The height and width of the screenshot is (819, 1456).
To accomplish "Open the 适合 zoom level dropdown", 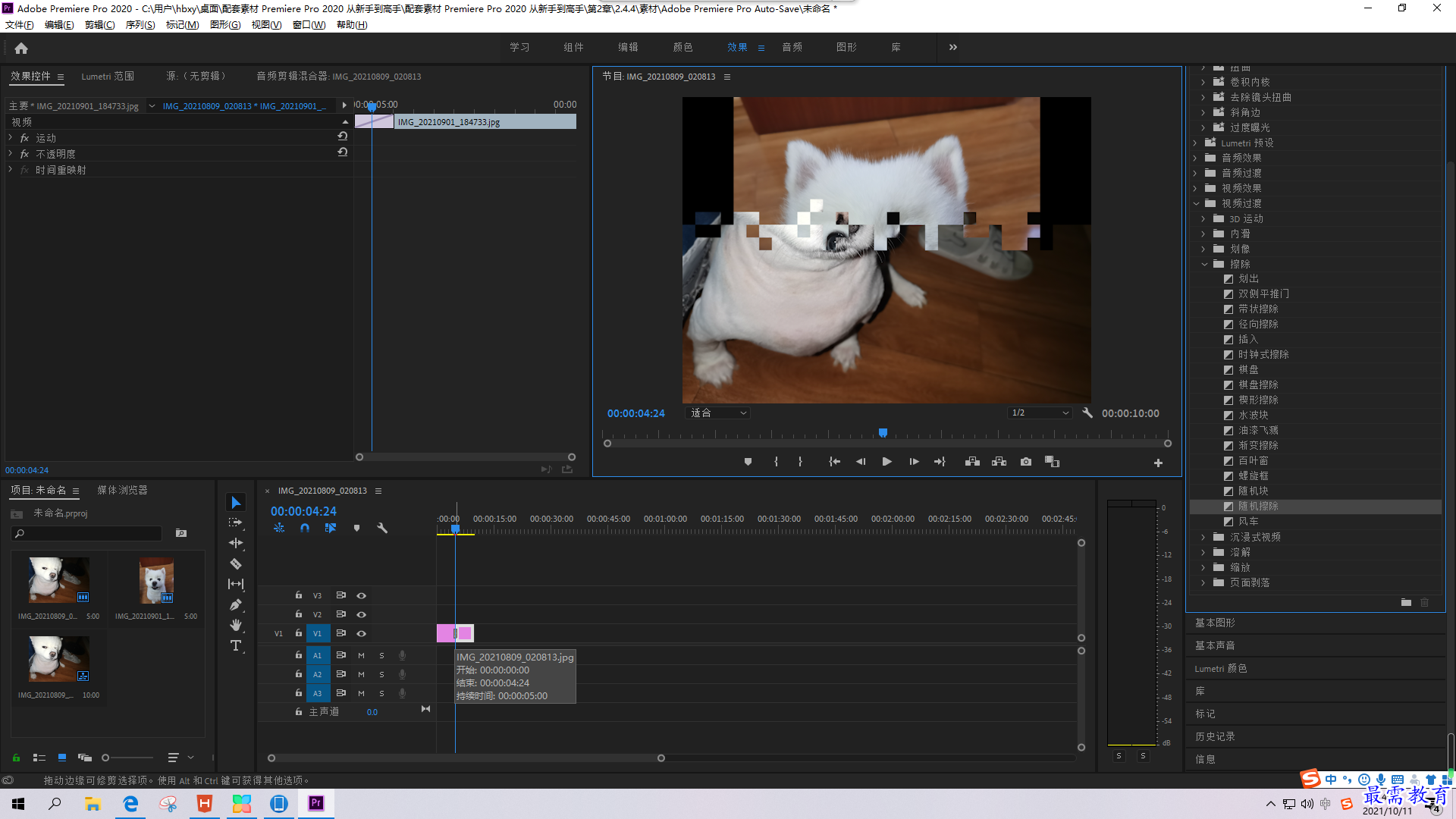I will tap(718, 413).
